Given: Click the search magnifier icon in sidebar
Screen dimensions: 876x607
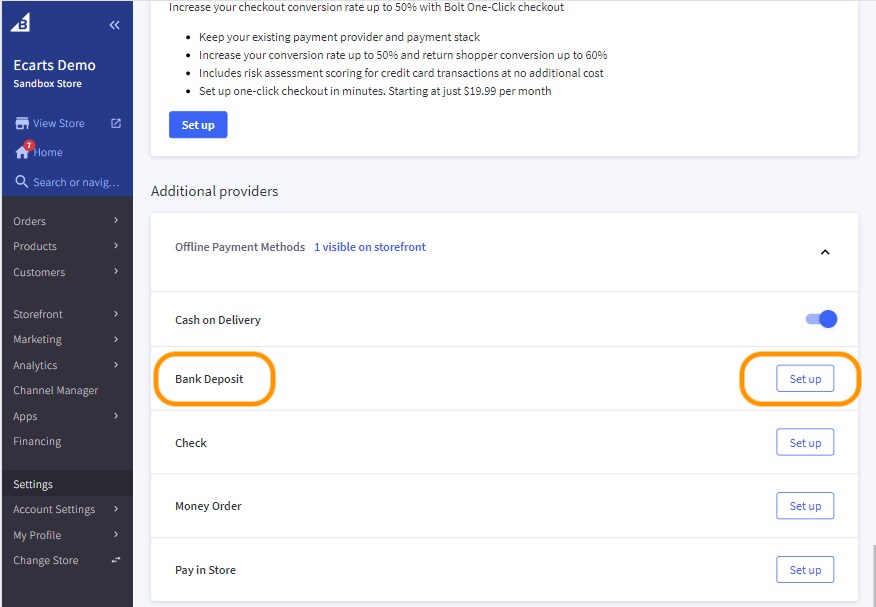Looking at the screenshot, I should 21,182.
